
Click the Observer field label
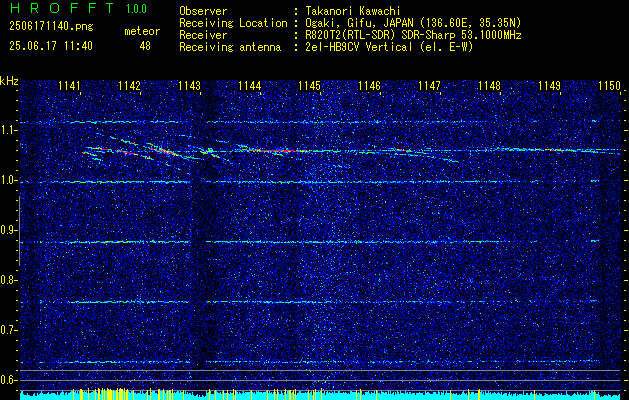coord(203,11)
